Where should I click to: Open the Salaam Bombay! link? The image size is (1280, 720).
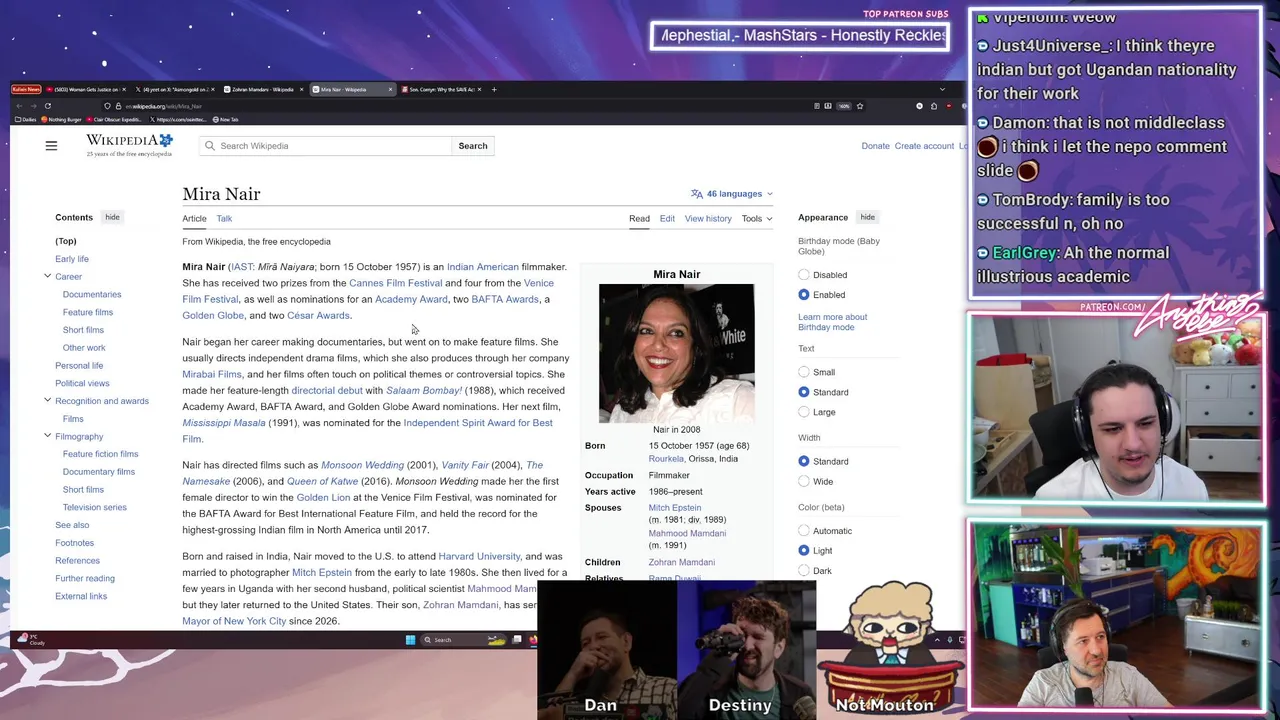click(x=424, y=390)
